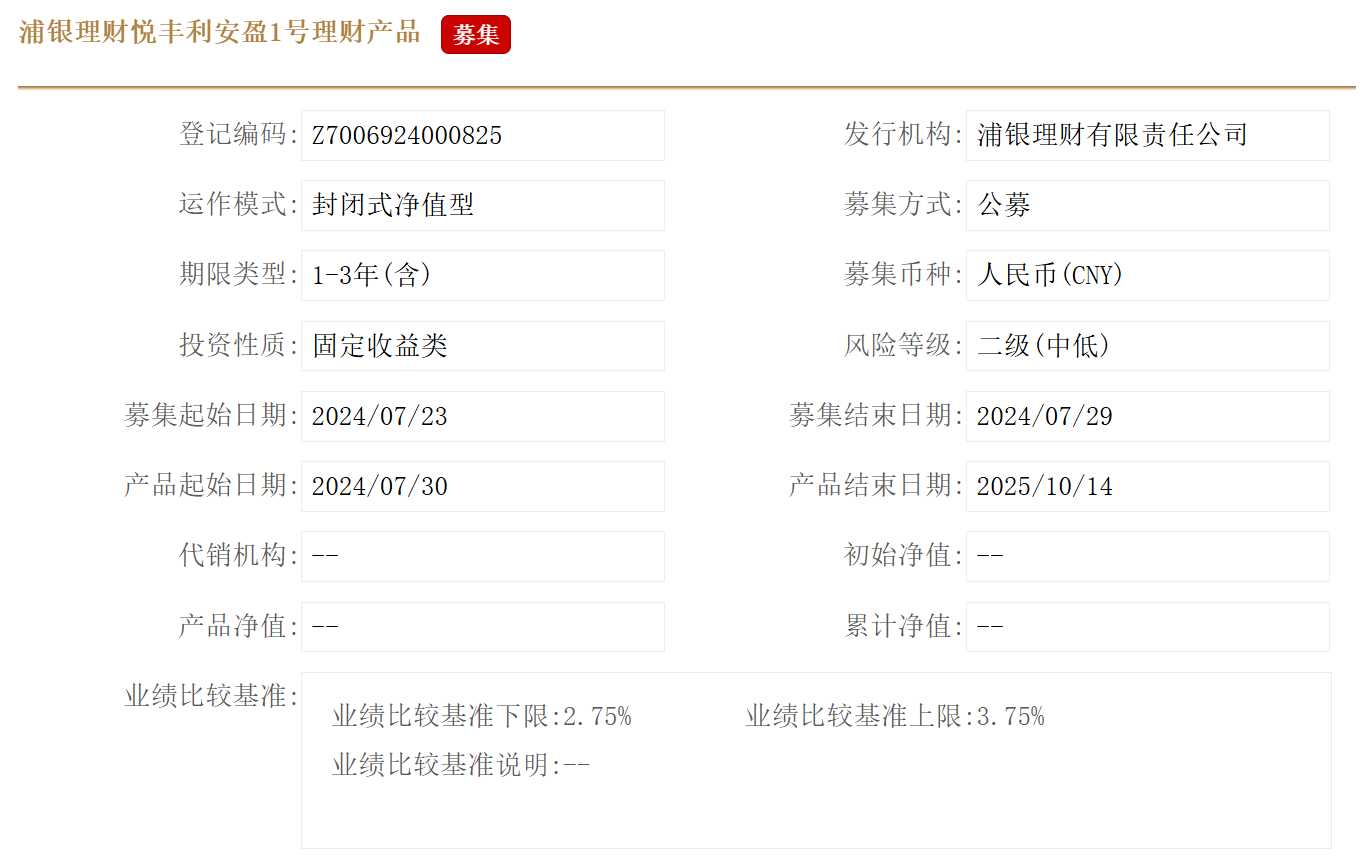Click the empty 代销机构 value field
The image size is (1360, 867).
[x=483, y=556]
